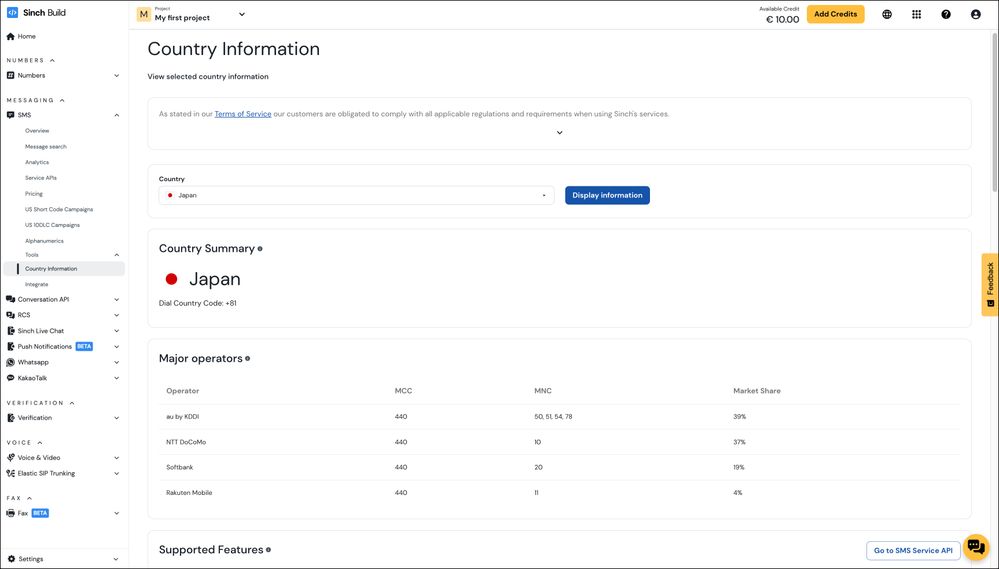999x569 pixels.
Task: Click the SMS chat icon in sidebar
Action: point(10,115)
